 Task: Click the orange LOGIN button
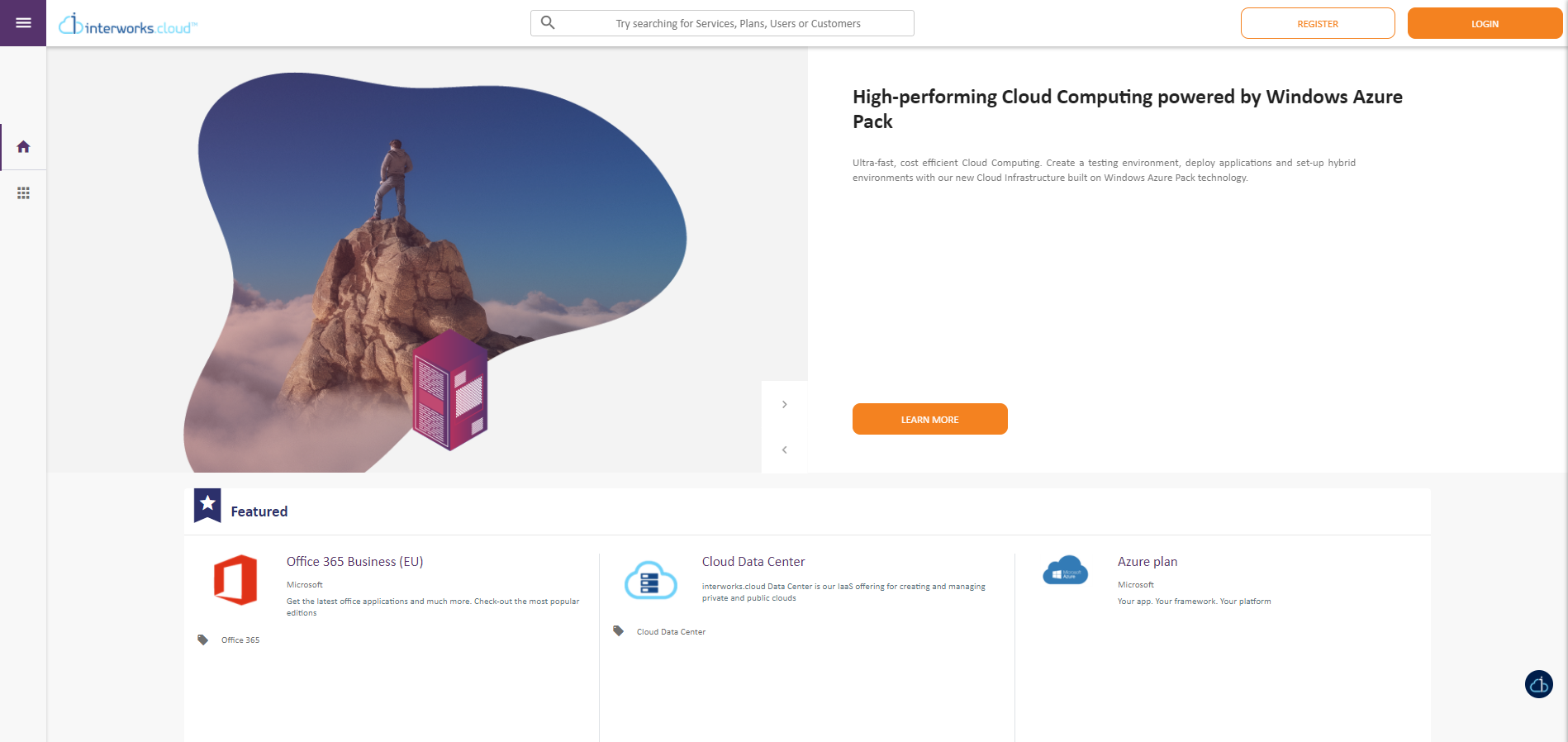(1485, 23)
